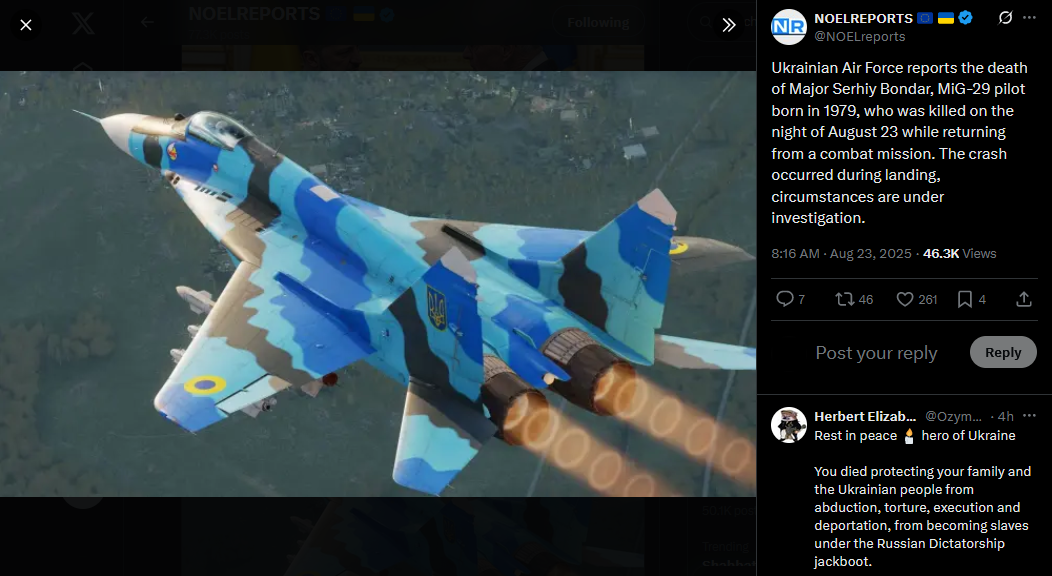1052x576 pixels.
Task: Open Herbert Elizab... commenter avatar
Action: 788,425
